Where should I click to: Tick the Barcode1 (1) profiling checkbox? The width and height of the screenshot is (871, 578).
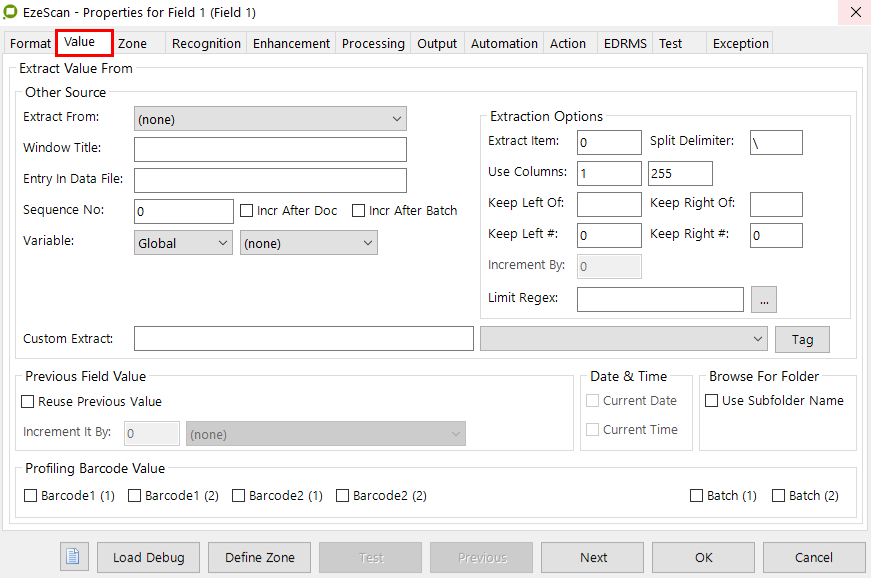coord(31,496)
